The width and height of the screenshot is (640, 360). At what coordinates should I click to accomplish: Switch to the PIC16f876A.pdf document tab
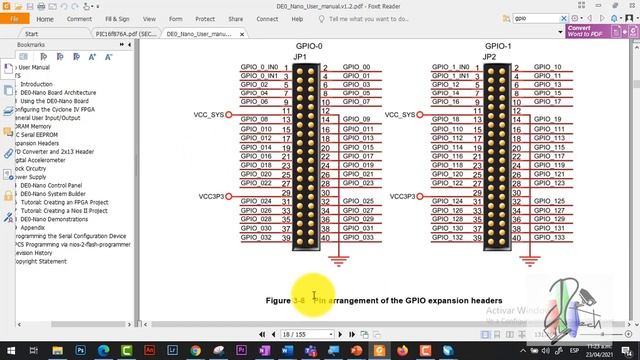coord(126,34)
